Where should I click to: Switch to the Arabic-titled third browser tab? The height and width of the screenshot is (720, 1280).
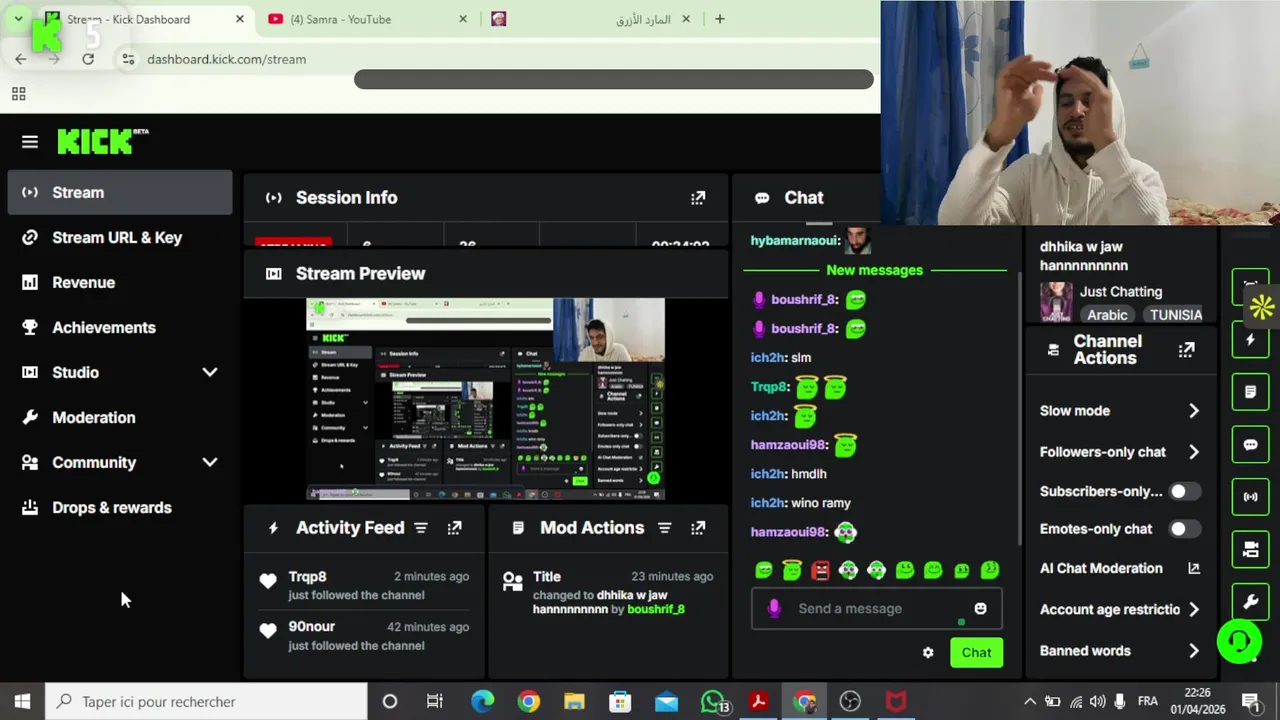click(x=590, y=19)
